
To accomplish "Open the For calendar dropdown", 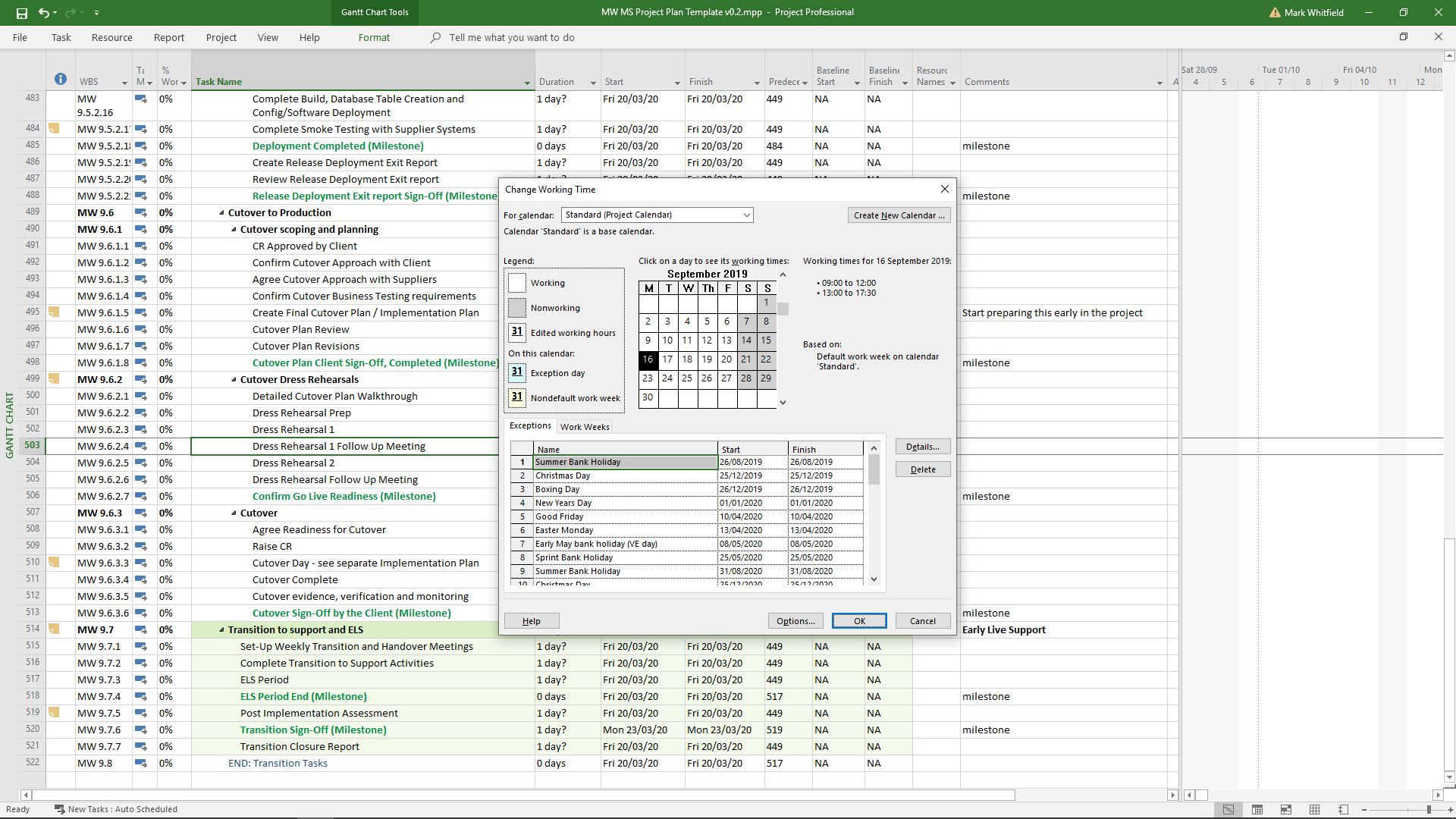I will tap(746, 215).
